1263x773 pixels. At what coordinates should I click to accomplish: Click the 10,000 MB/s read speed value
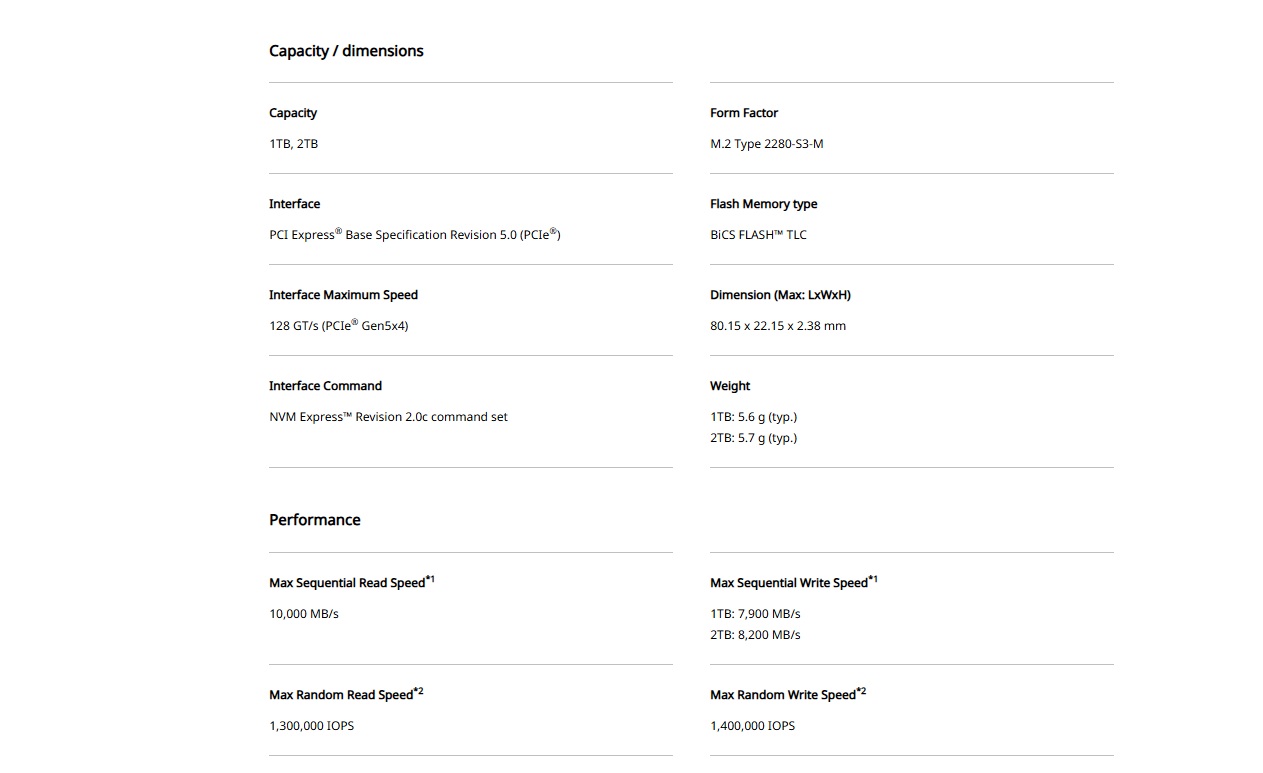(x=303, y=614)
